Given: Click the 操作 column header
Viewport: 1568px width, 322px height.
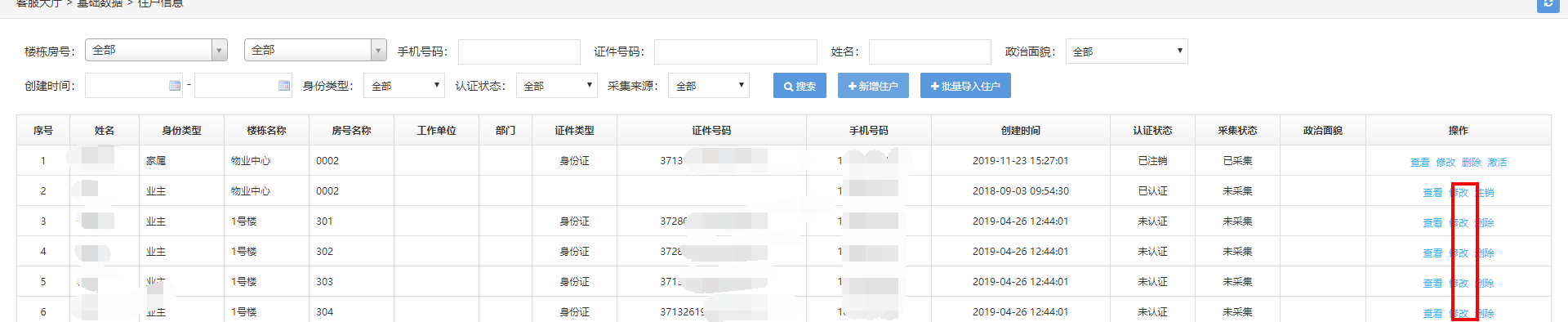Looking at the screenshot, I should click(x=1459, y=131).
